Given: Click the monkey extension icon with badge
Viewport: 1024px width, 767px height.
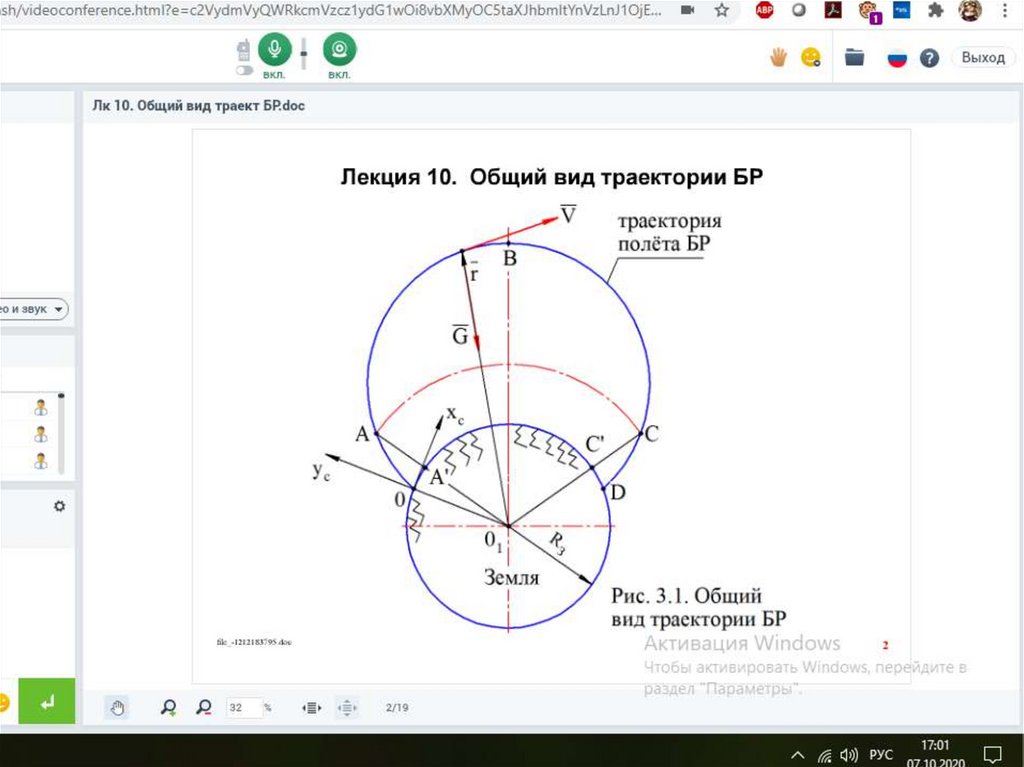Looking at the screenshot, I should pyautogui.click(x=869, y=11).
